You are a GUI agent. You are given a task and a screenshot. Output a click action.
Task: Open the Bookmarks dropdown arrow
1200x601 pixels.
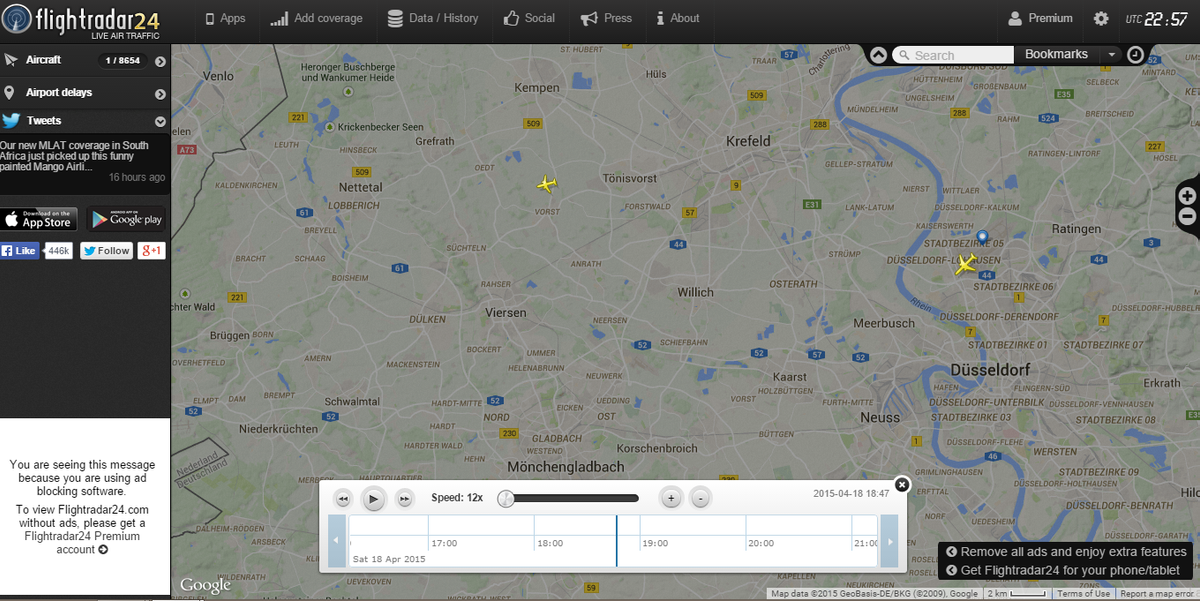coord(1110,55)
